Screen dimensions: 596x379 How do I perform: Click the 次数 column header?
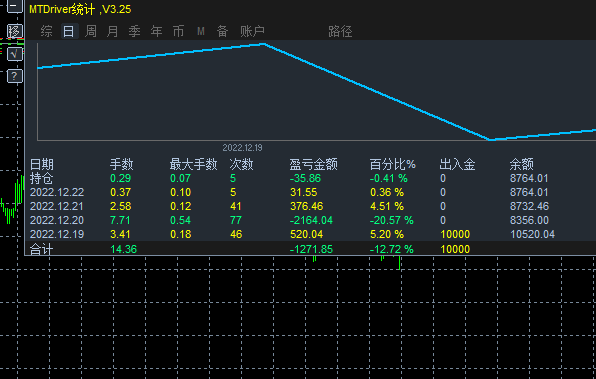click(241, 165)
